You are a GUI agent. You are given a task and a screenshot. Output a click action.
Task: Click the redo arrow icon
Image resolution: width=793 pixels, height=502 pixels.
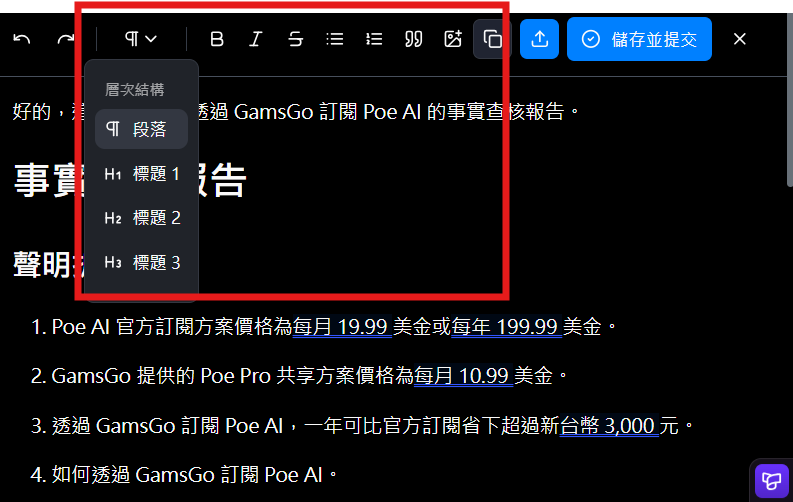click(66, 39)
